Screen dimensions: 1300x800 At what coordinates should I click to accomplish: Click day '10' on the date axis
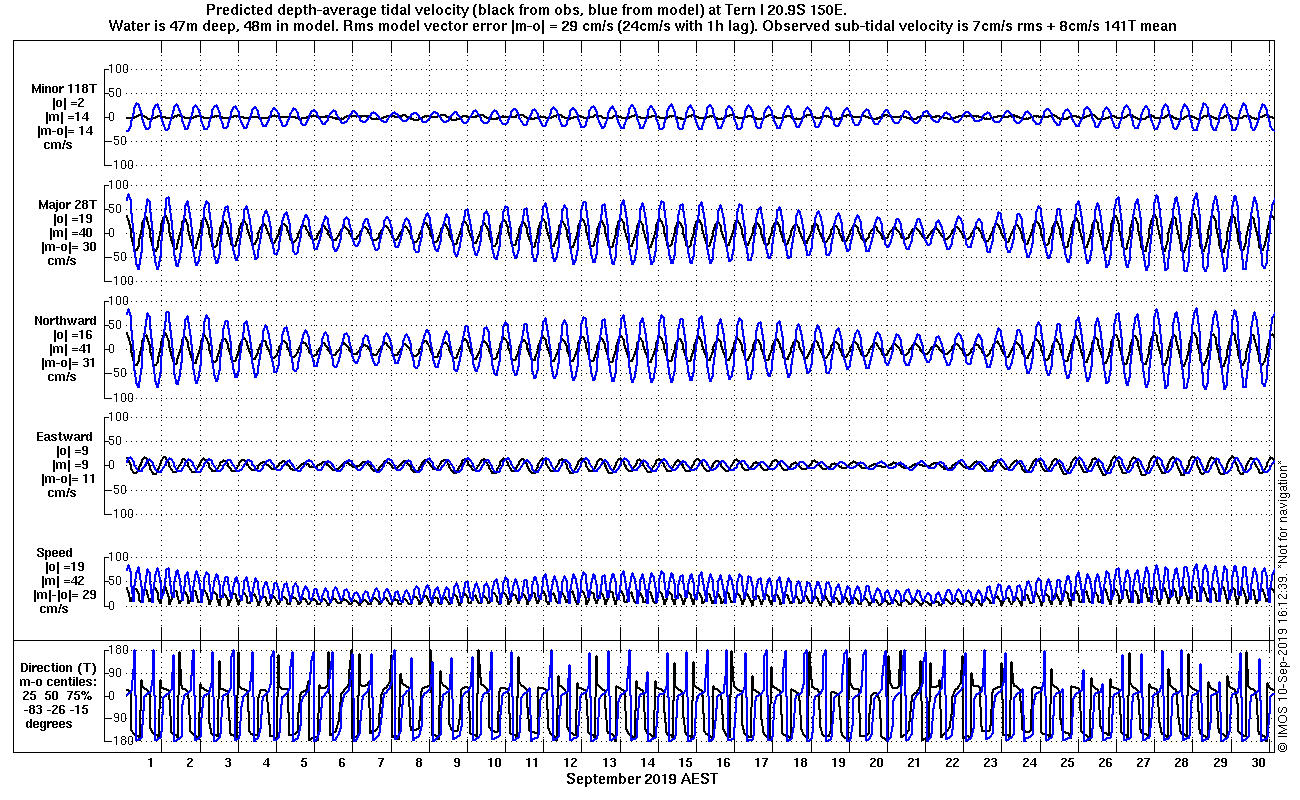click(495, 763)
